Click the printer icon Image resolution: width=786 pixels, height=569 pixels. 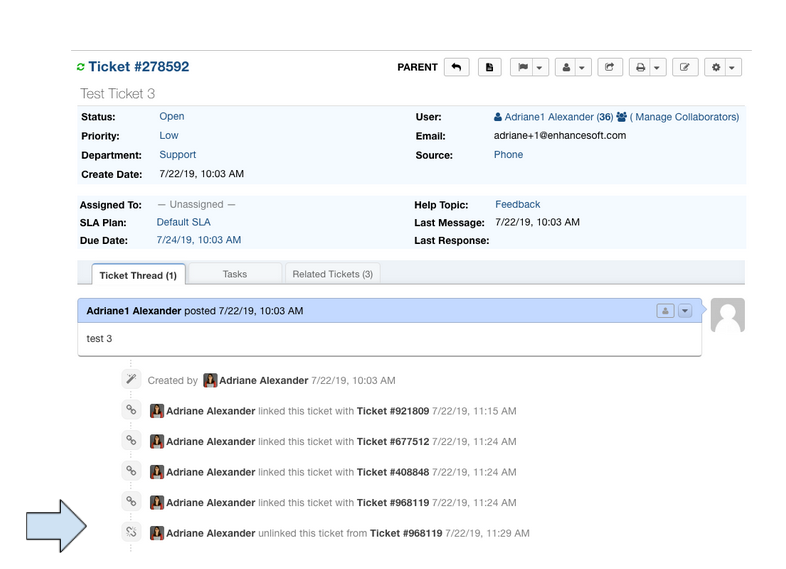[x=641, y=67]
